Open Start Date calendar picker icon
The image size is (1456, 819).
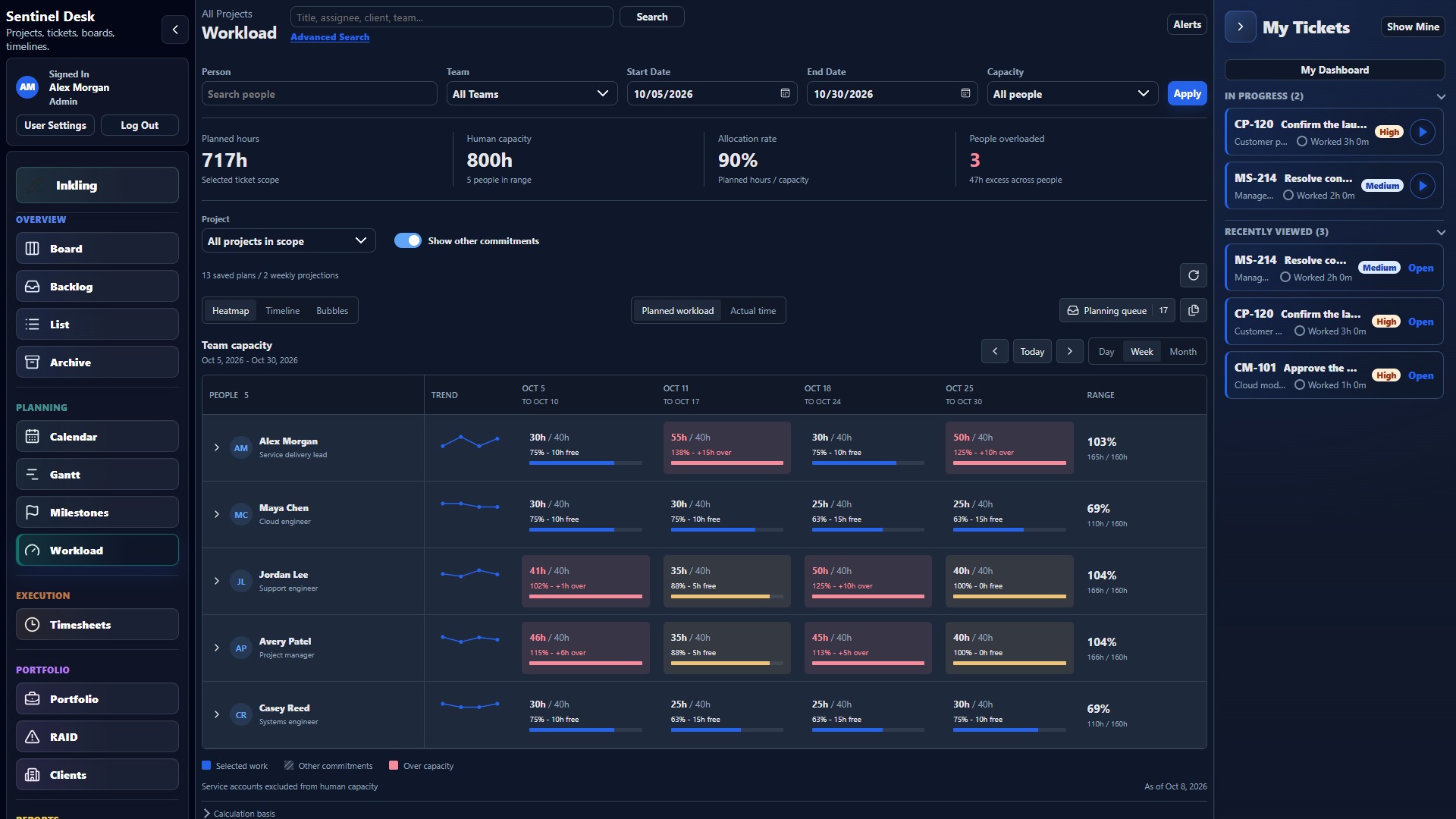coord(785,93)
